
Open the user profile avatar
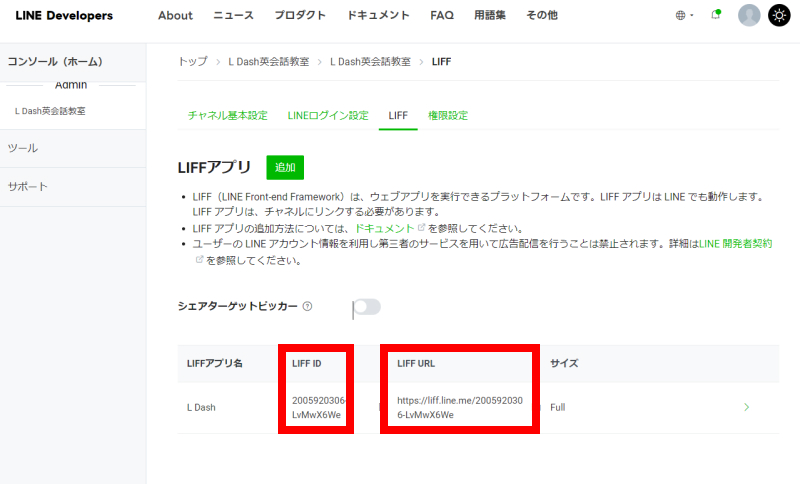tap(749, 15)
